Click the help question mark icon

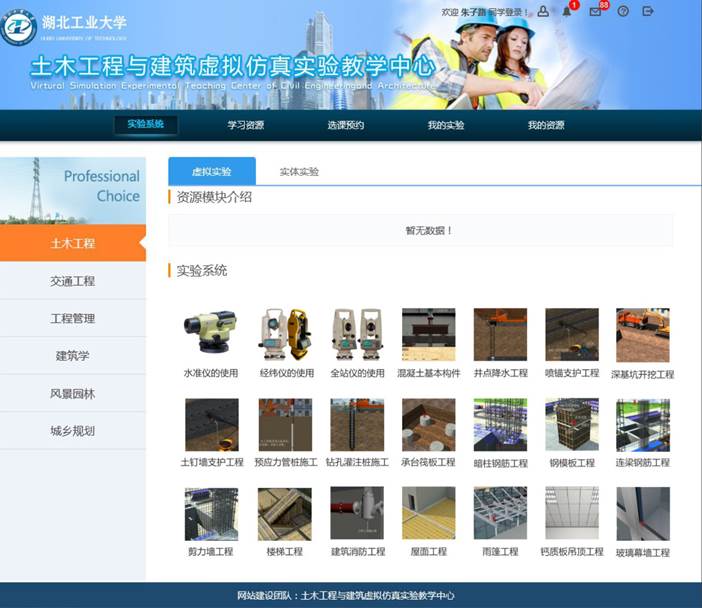[623, 12]
